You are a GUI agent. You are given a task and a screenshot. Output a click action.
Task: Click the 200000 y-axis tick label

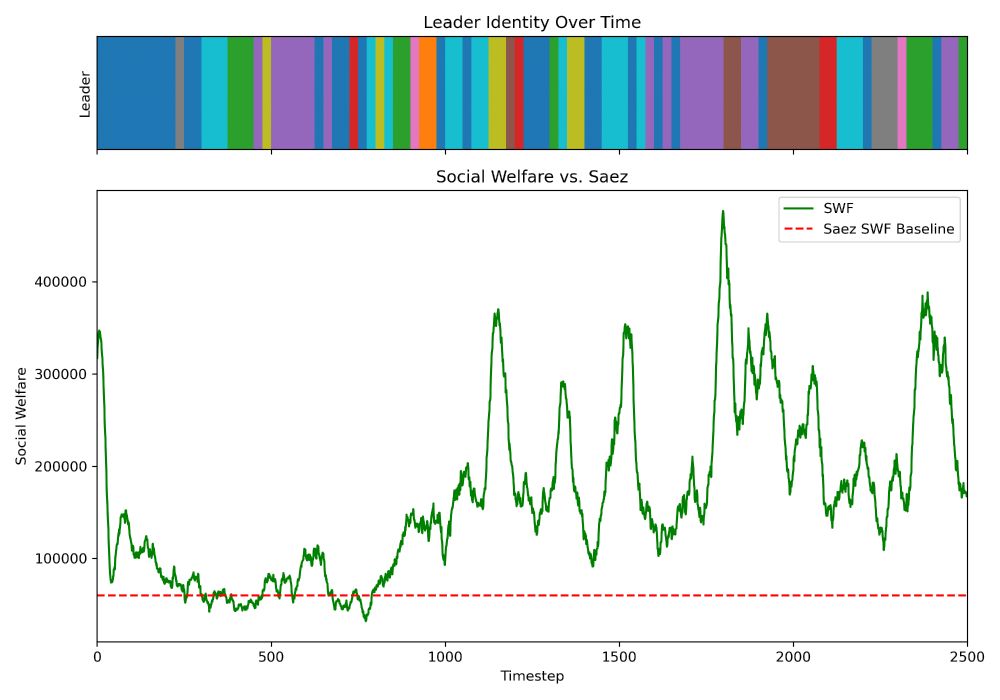tap(60, 467)
